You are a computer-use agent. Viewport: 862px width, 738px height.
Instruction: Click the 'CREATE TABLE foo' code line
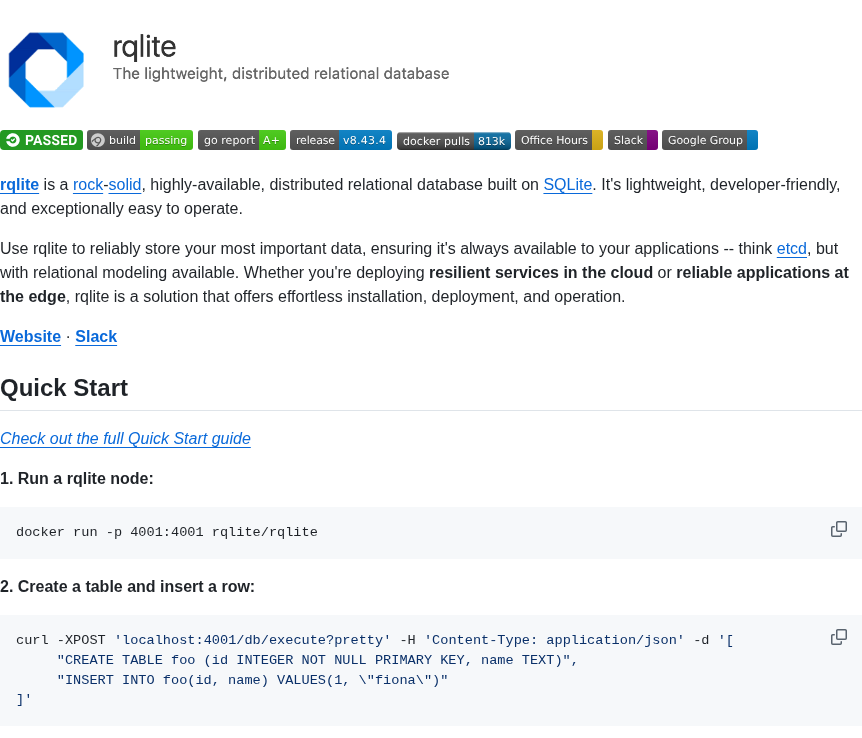coord(317,660)
